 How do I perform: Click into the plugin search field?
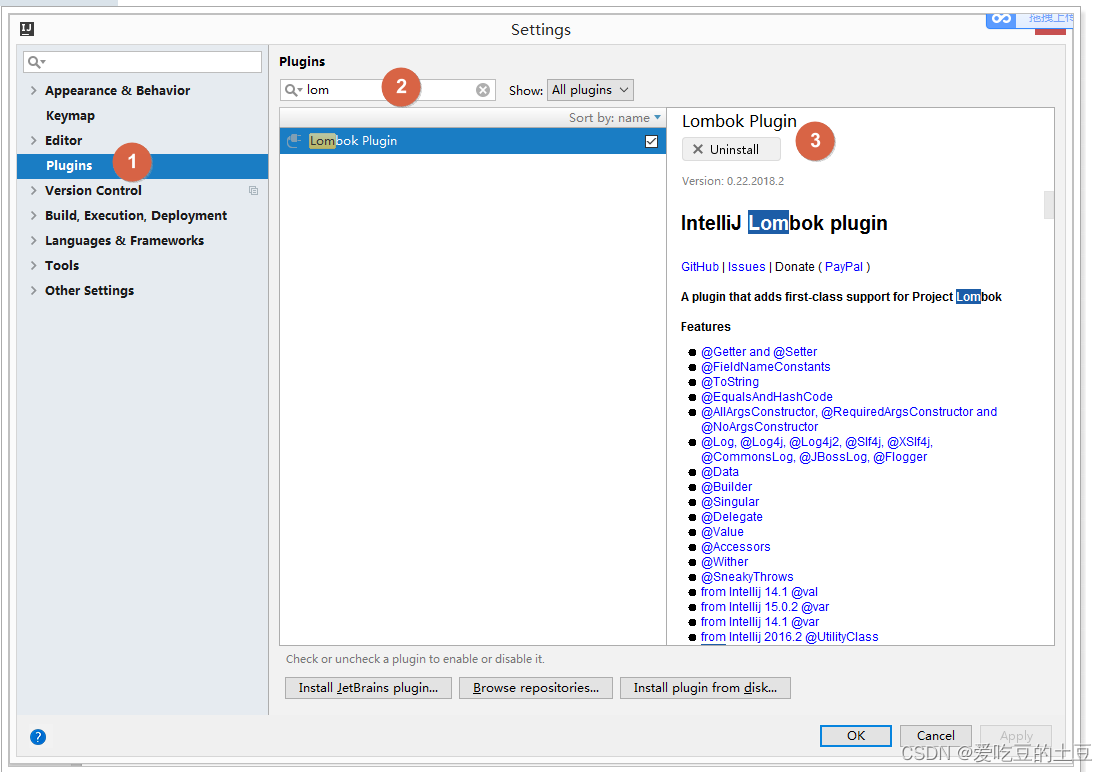coord(388,90)
